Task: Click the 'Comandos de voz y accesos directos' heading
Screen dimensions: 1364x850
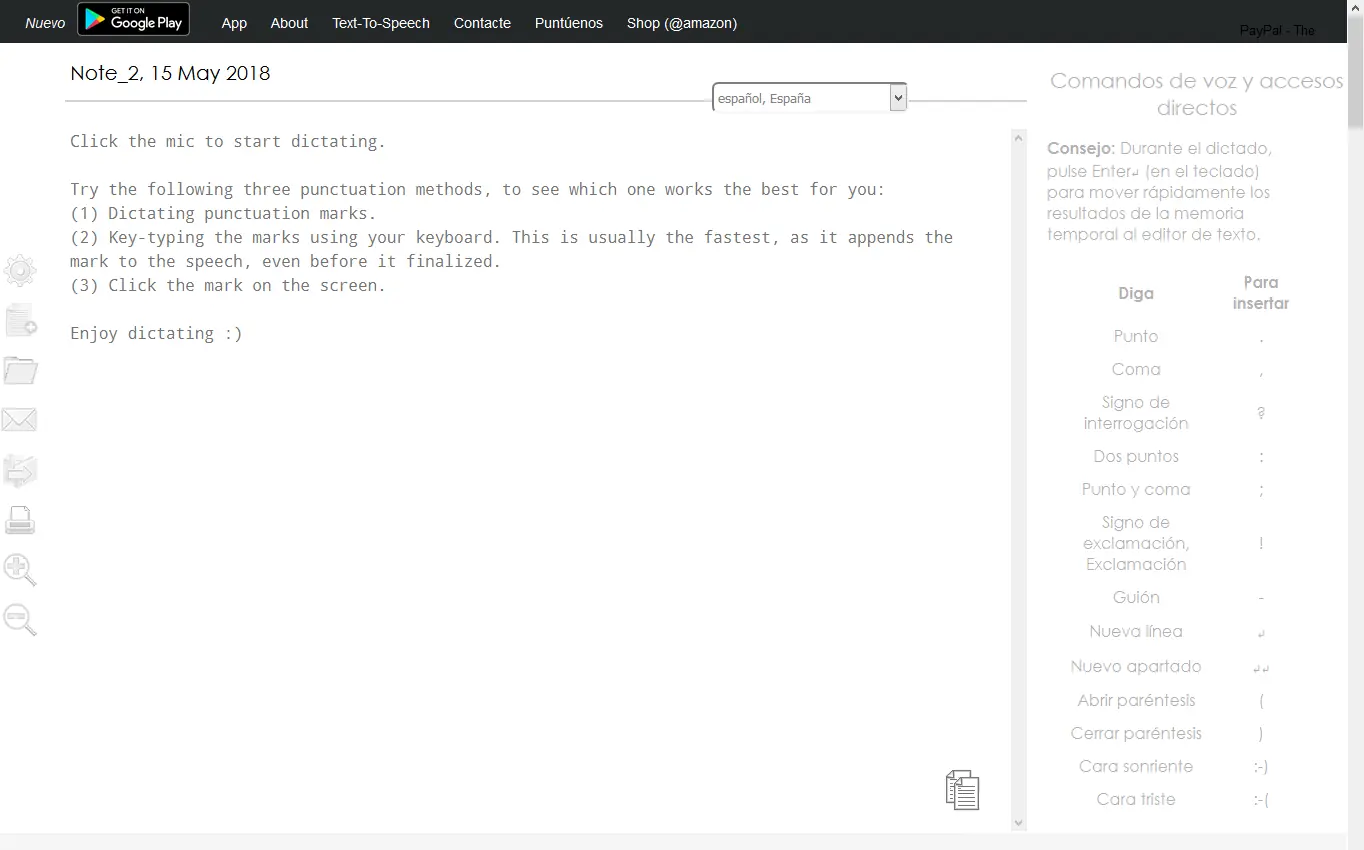Action: tap(1196, 94)
